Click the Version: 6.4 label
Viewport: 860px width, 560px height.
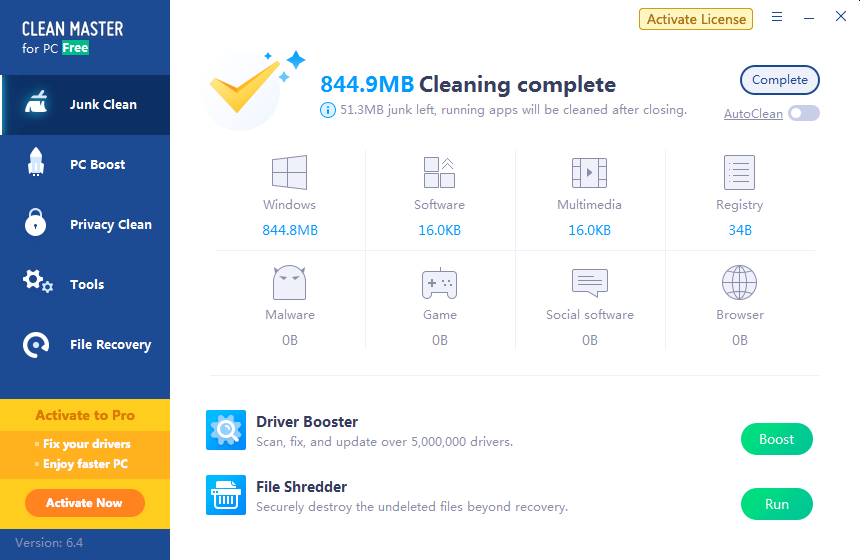[49, 543]
